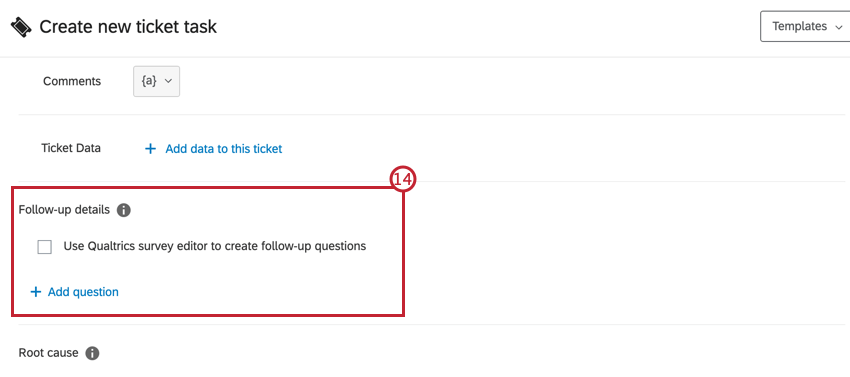Click the 'Use Qualtrics survey editor' checkbox label
This screenshot has width=850, height=377.
(x=215, y=246)
